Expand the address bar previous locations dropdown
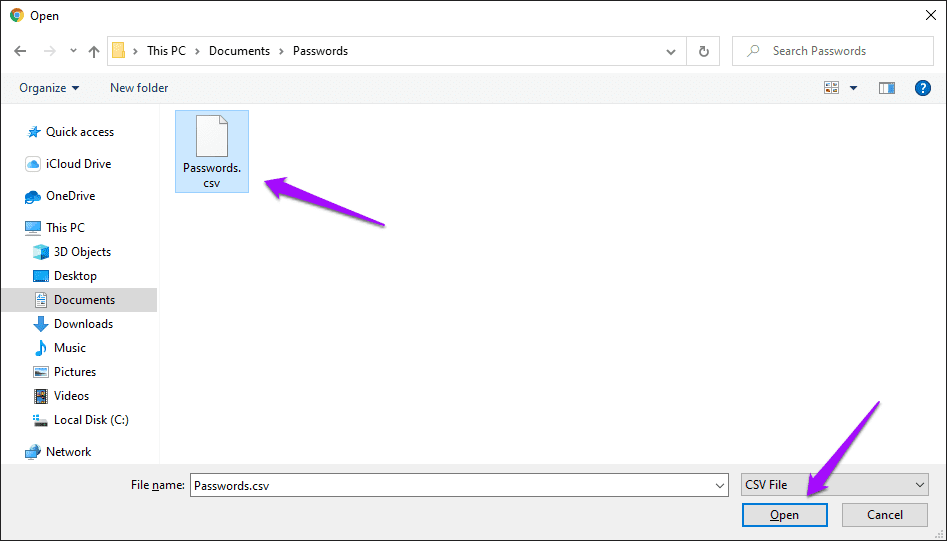 (x=671, y=51)
